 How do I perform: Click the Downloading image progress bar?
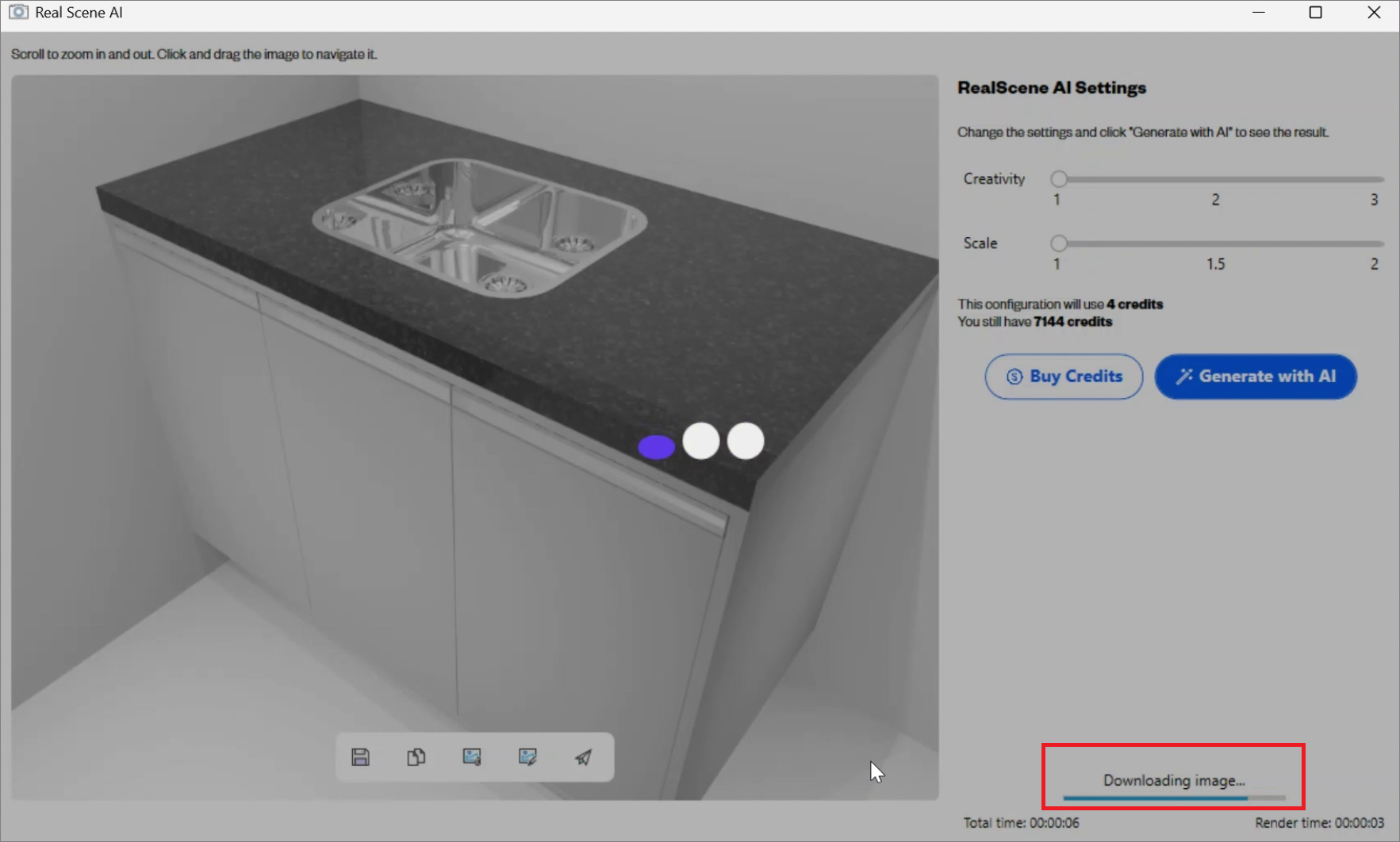pyautogui.click(x=1174, y=798)
